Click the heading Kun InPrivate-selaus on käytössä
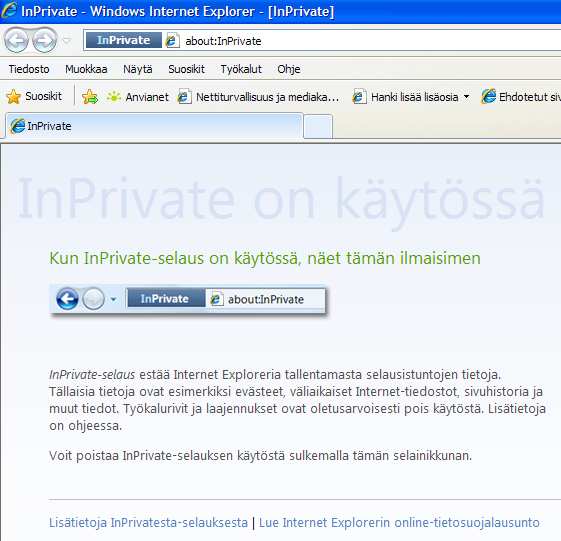Viewport: 561px width, 541px height. pyautogui.click(x=265, y=258)
